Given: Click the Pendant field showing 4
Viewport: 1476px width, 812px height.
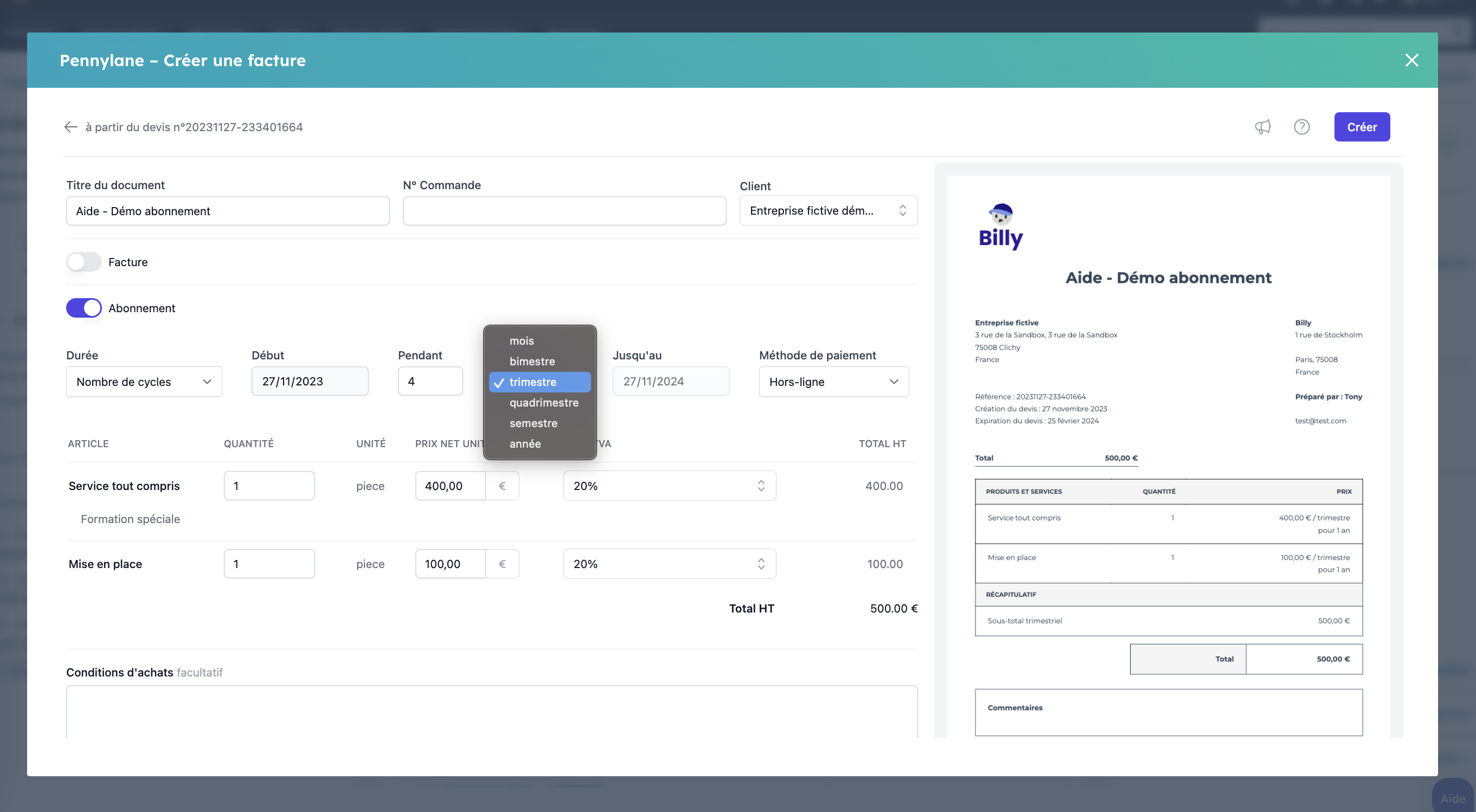Looking at the screenshot, I should pos(431,382).
